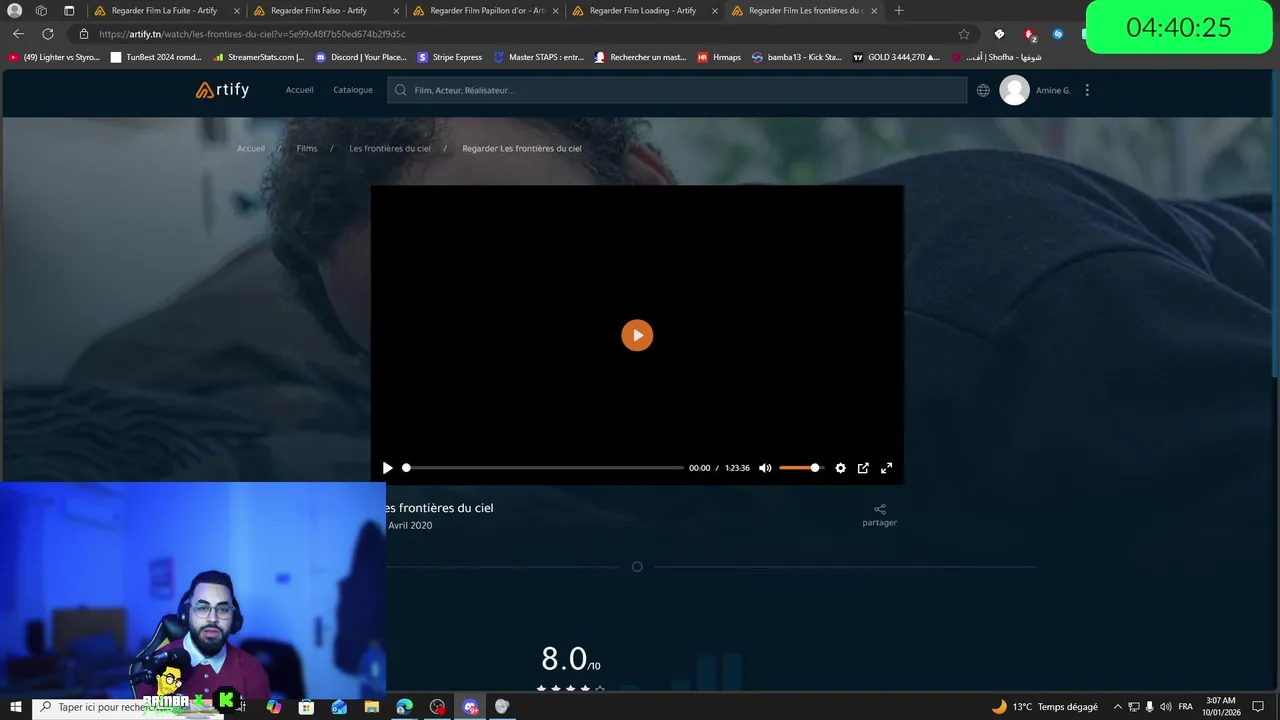The height and width of the screenshot is (720, 1280).
Task: Open a new browser tab
Action: [x=898, y=11]
